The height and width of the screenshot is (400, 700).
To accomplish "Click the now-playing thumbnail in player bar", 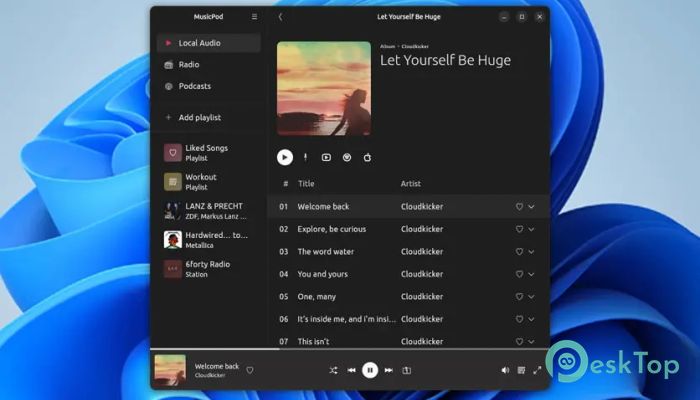I will pos(170,370).
